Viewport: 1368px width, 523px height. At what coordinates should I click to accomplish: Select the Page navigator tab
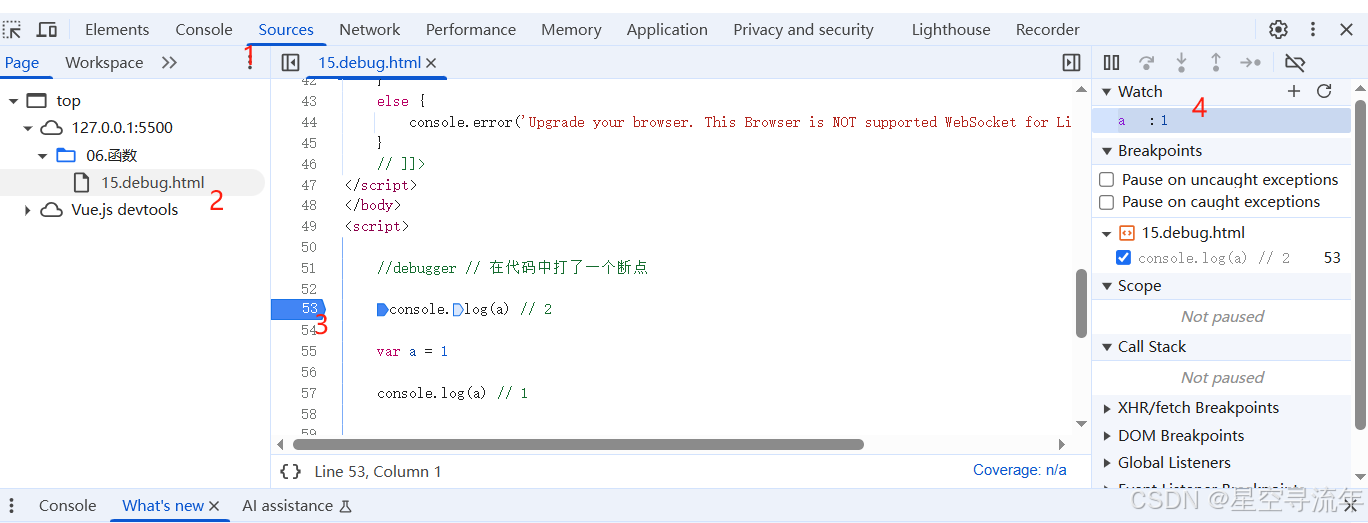(22, 63)
